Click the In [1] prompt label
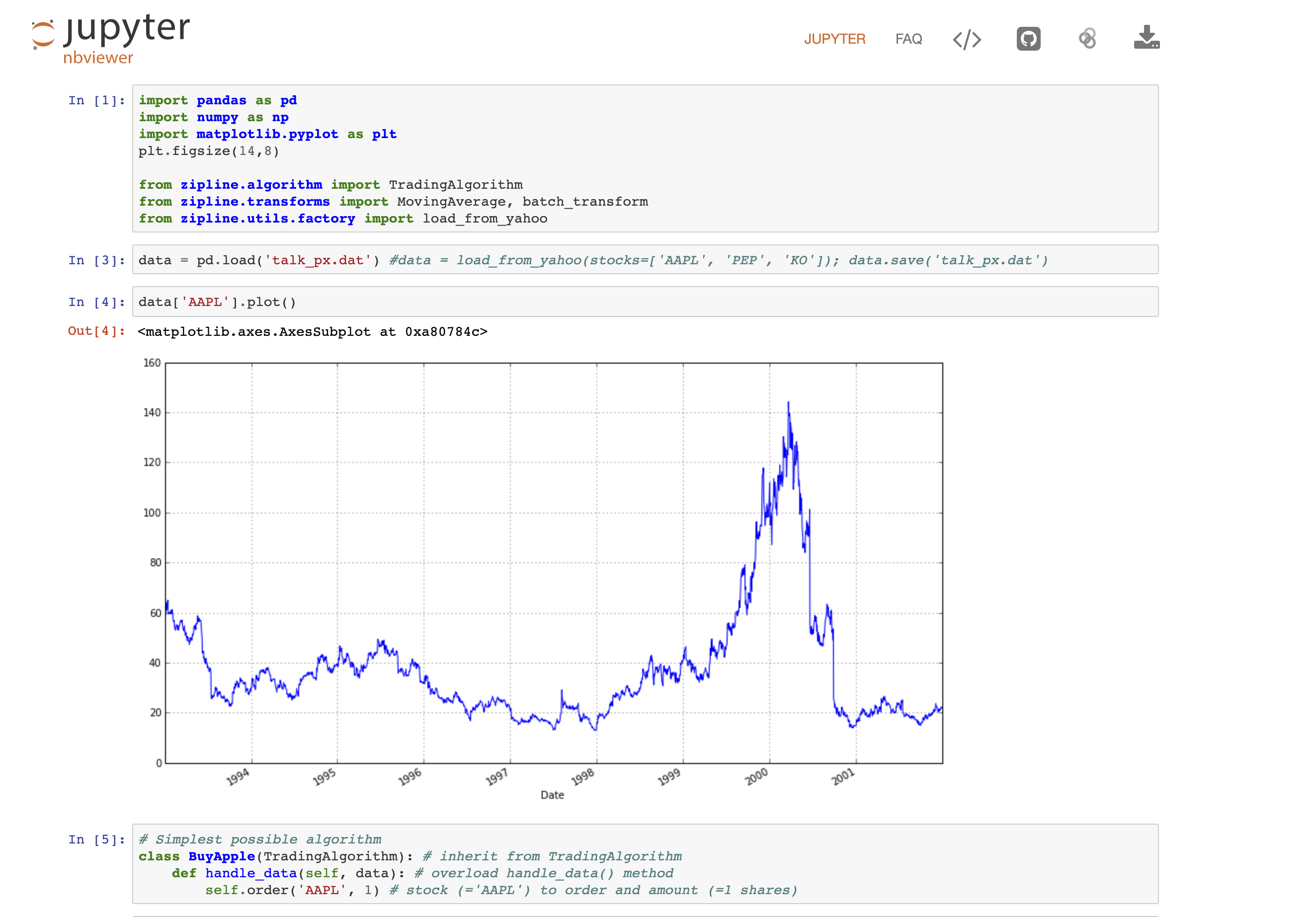This screenshot has height=917, width=1316. click(96, 101)
